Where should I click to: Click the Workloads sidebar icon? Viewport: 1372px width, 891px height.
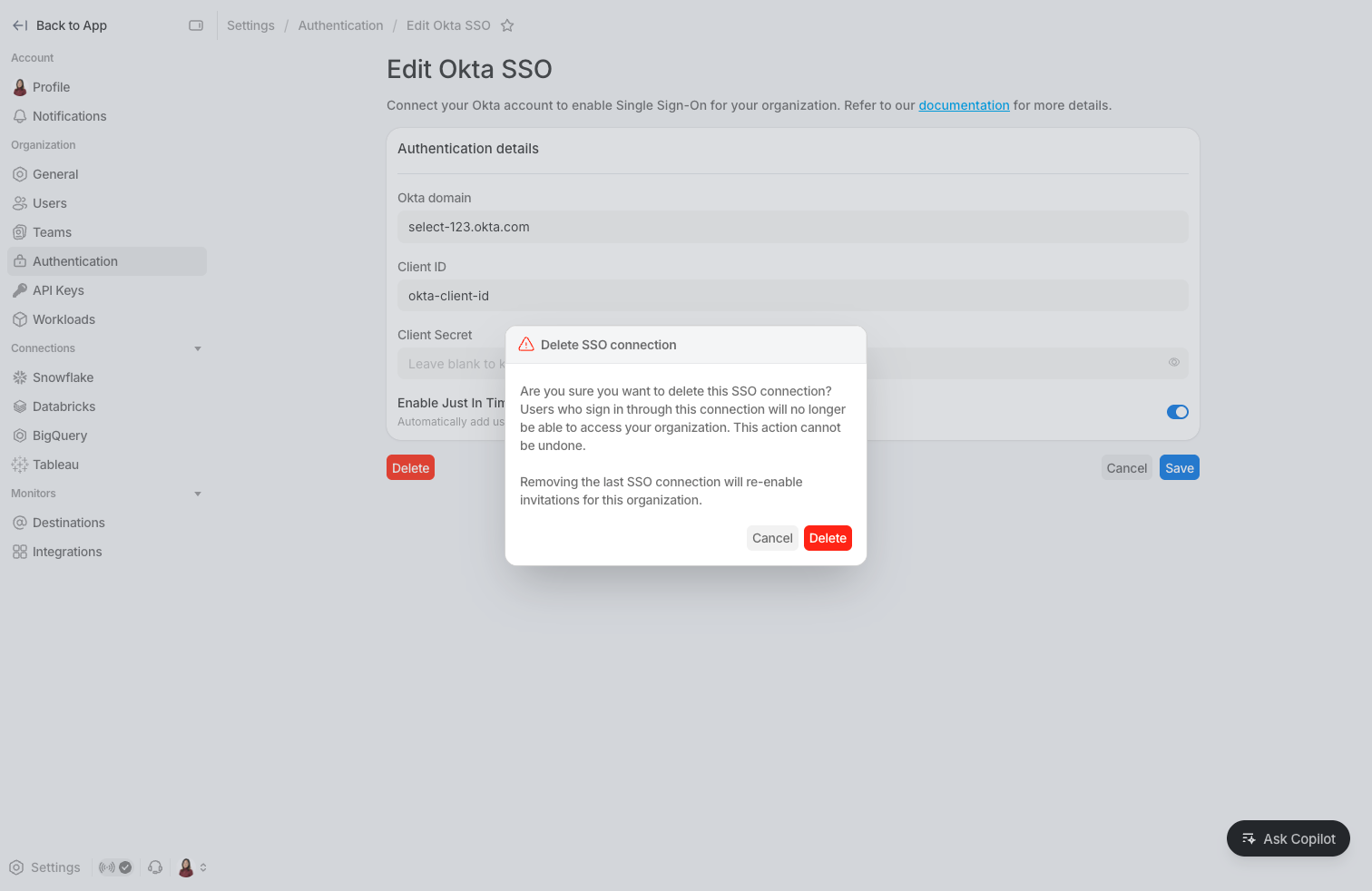tap(20, 318)
